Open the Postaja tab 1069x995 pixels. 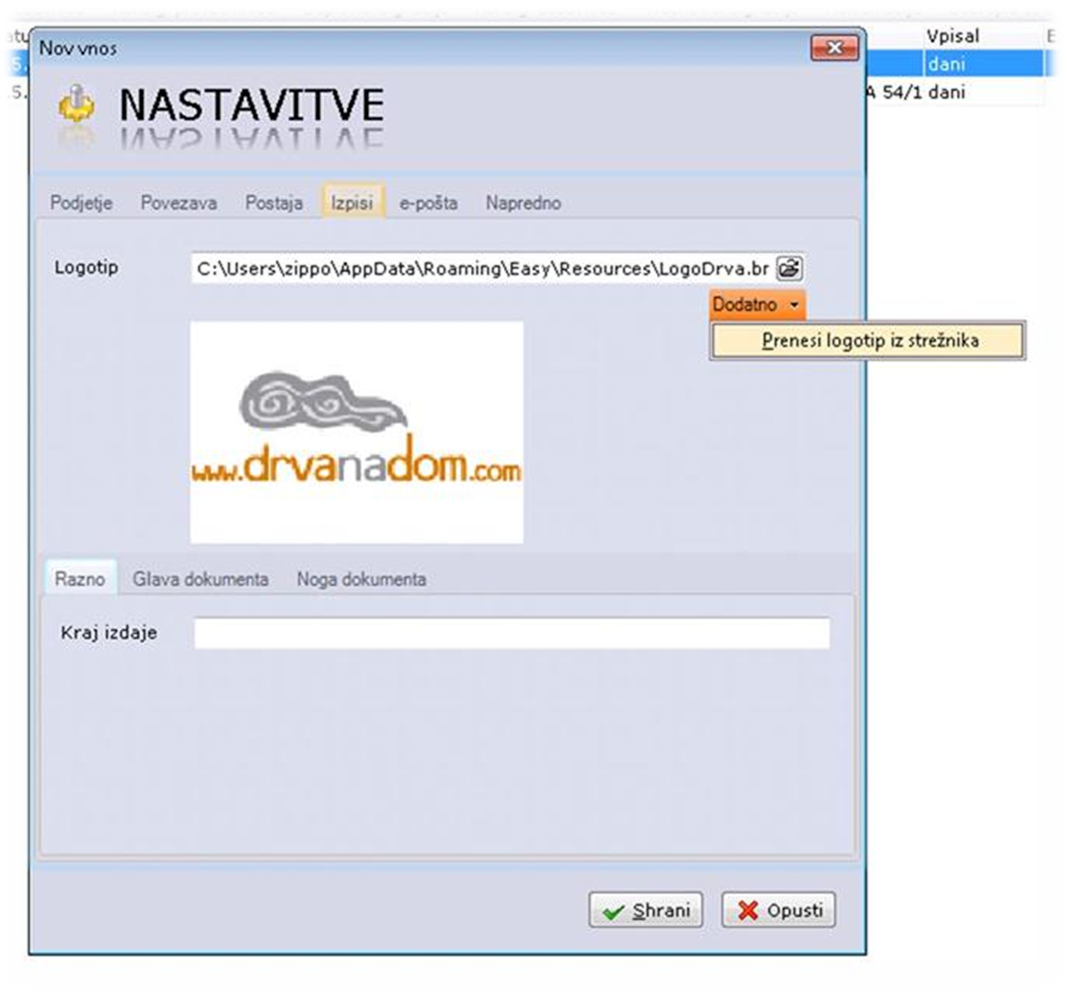(x=274, y=203)
